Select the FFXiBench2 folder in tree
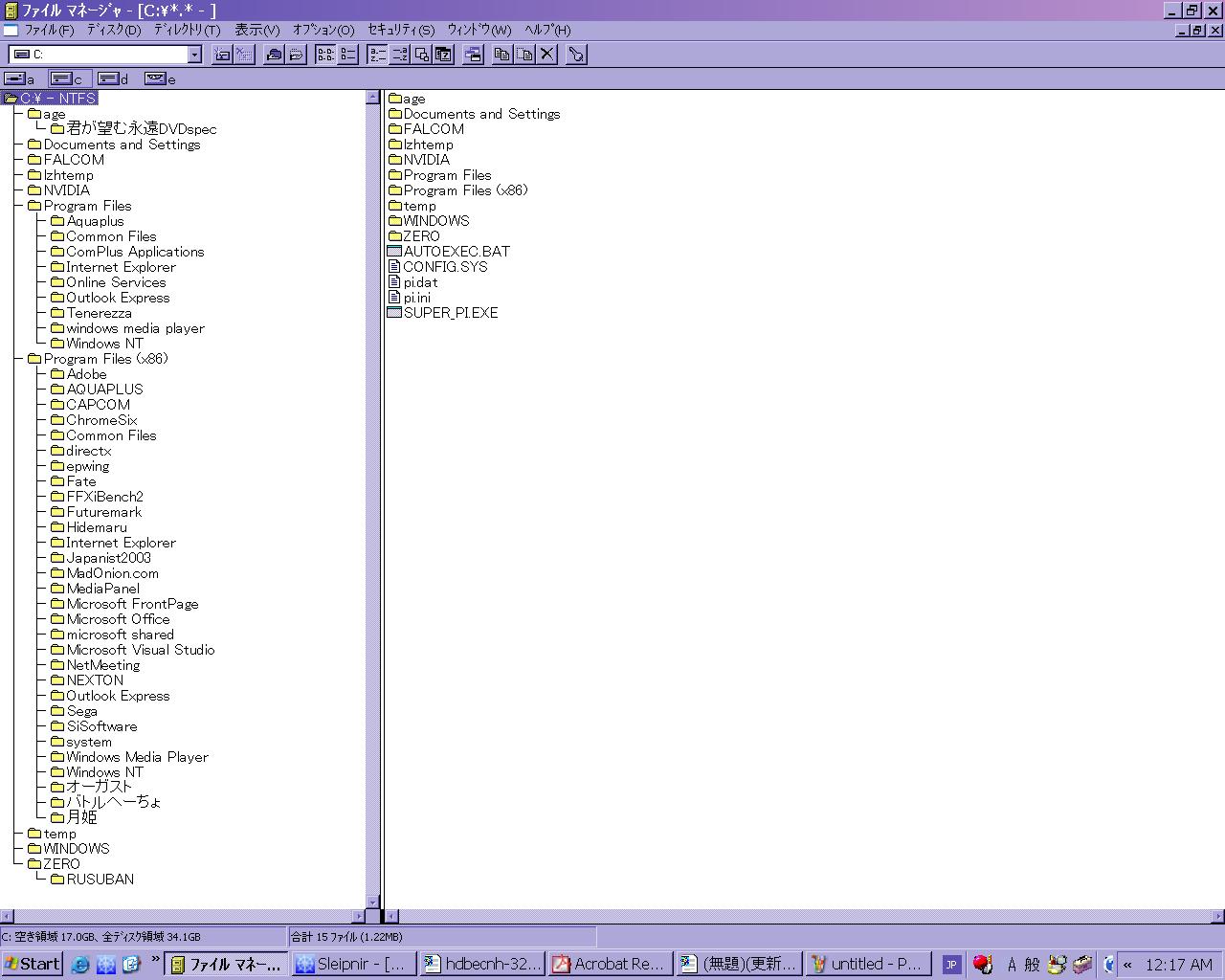 pos(97,496)
